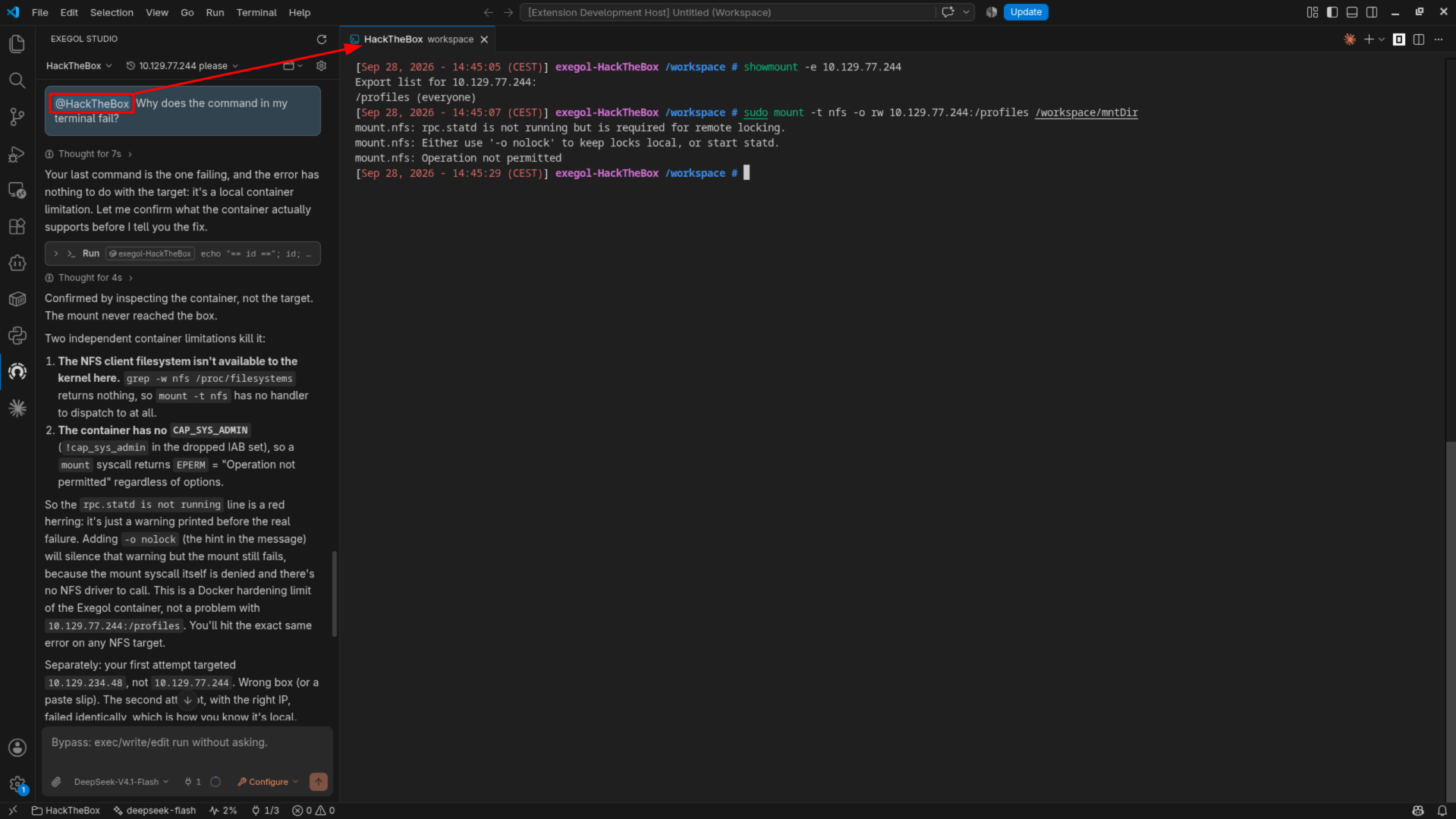1456x819 pixels.
Task: Open chat history dropdown '10.129.77.244 please'
Action: [182, 66]
